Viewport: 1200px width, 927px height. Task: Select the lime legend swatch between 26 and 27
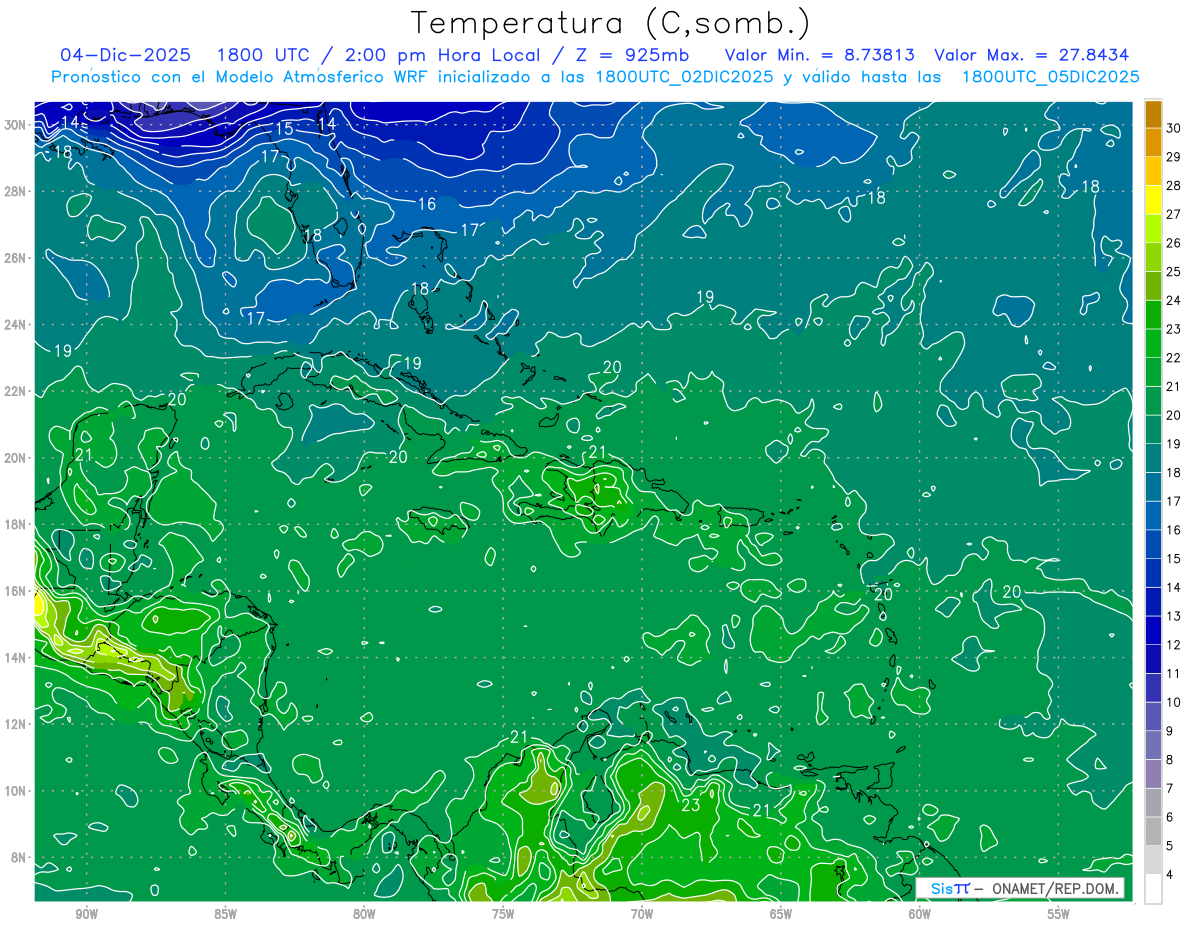pyautogui.click(x=1153, y=229)
